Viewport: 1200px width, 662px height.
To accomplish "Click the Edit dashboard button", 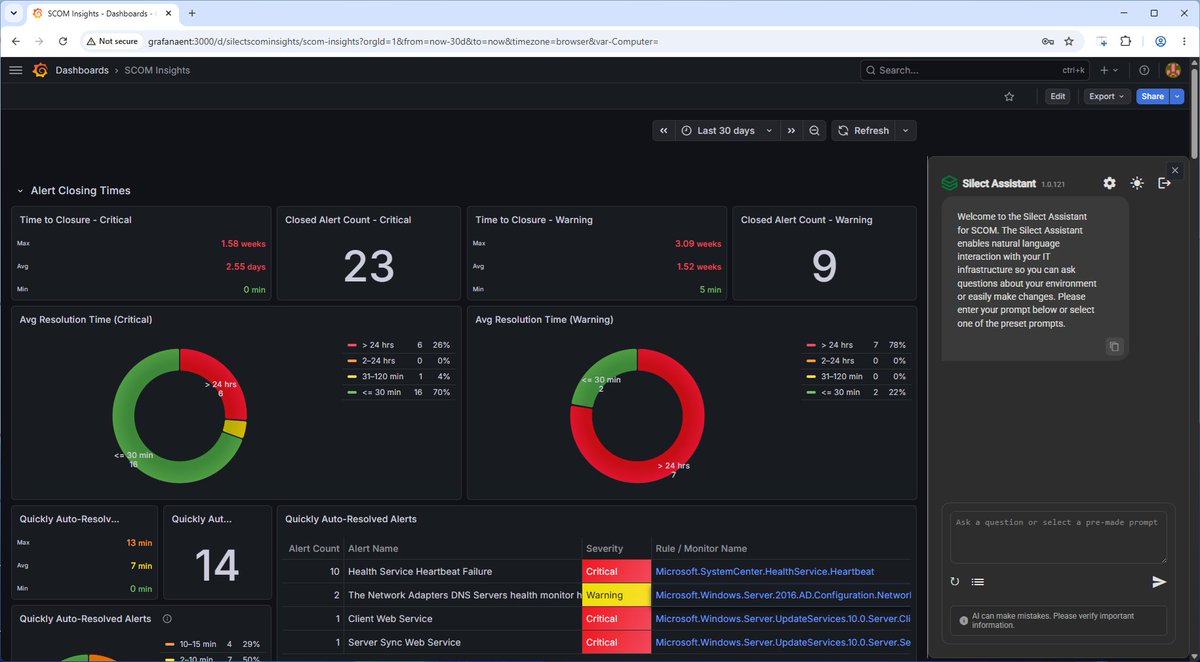I will (x=1057, y=96).
